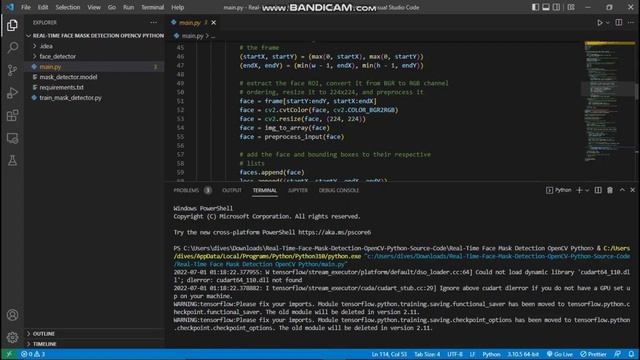The image size is (640, 360).
Task: Split the terminal panel
Action: (x=598, y=190)
